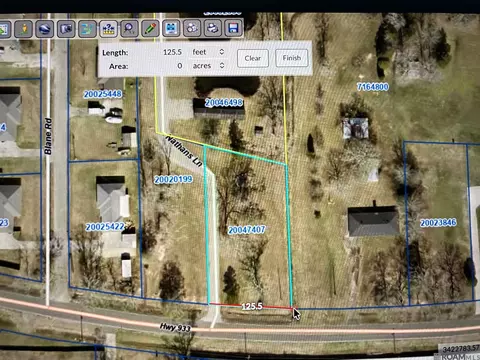This screenshot has width=480, height=360.
Task: Select parcel label 20046498
Action: pyautogui.click(x=224, y=102)
